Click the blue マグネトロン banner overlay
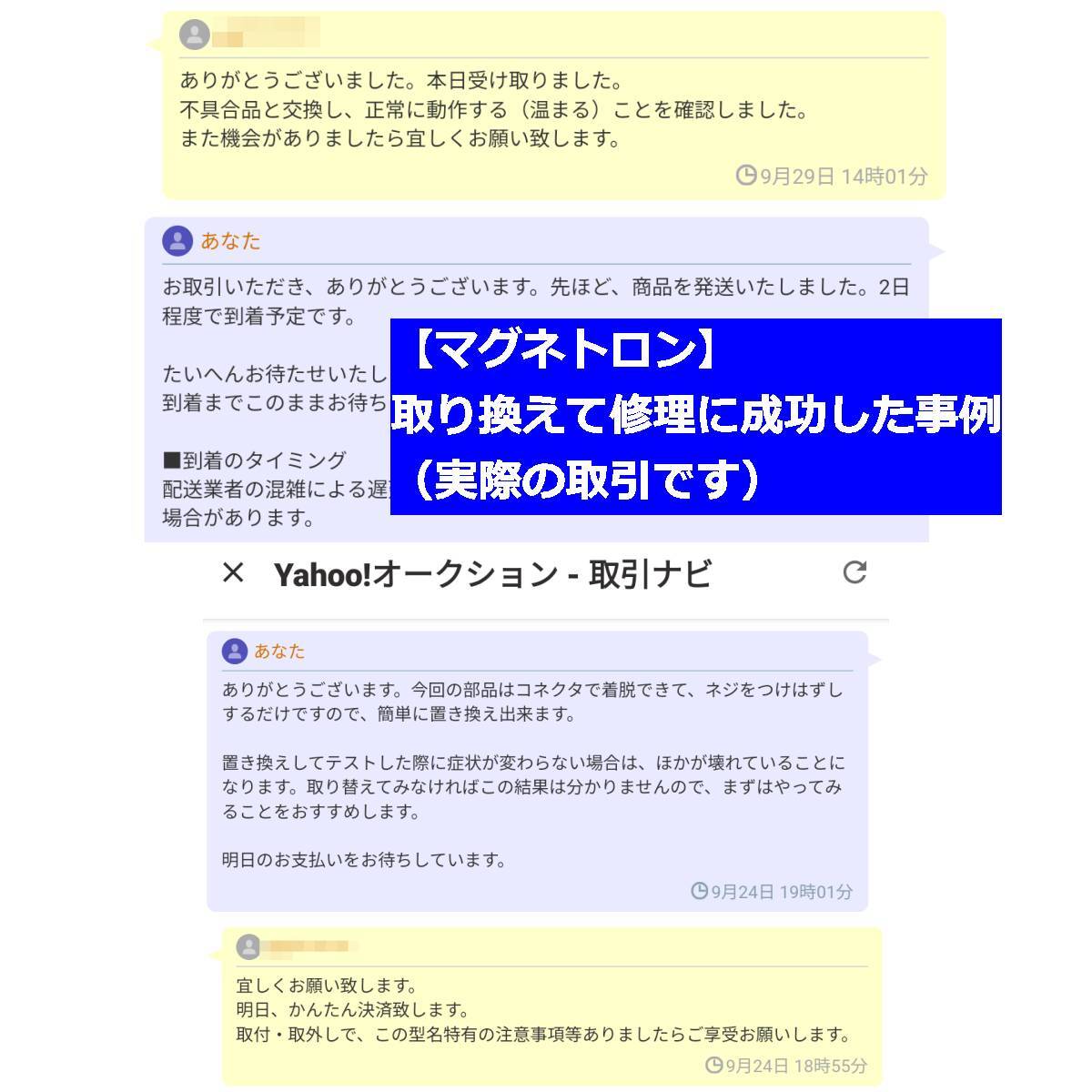 696,417
